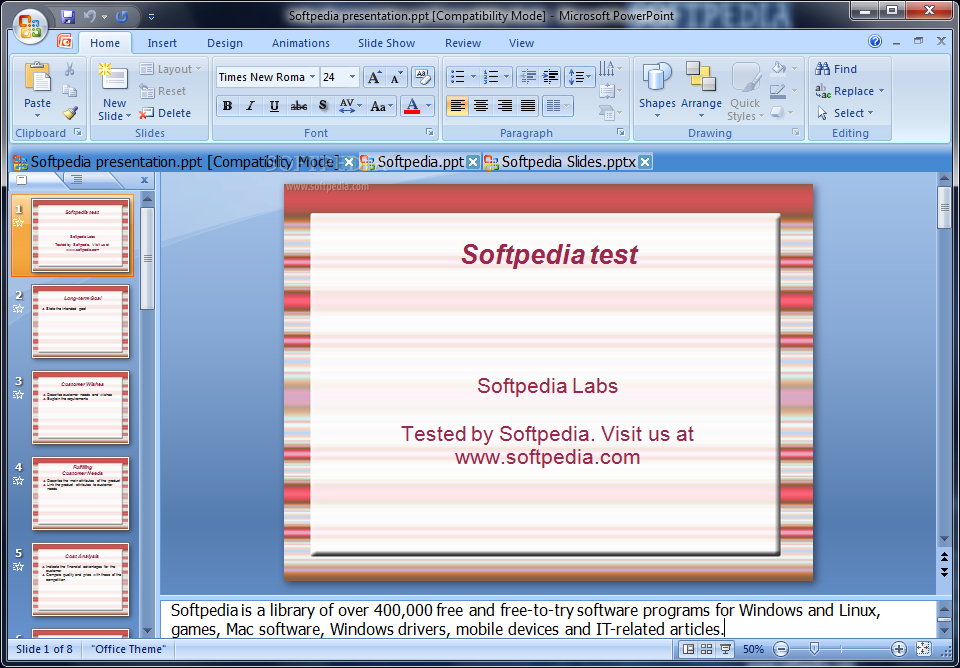Viewport: 960px width, 668px height.
Task: Toggle Strikethrough formatting
Action: tap(299, 106)
